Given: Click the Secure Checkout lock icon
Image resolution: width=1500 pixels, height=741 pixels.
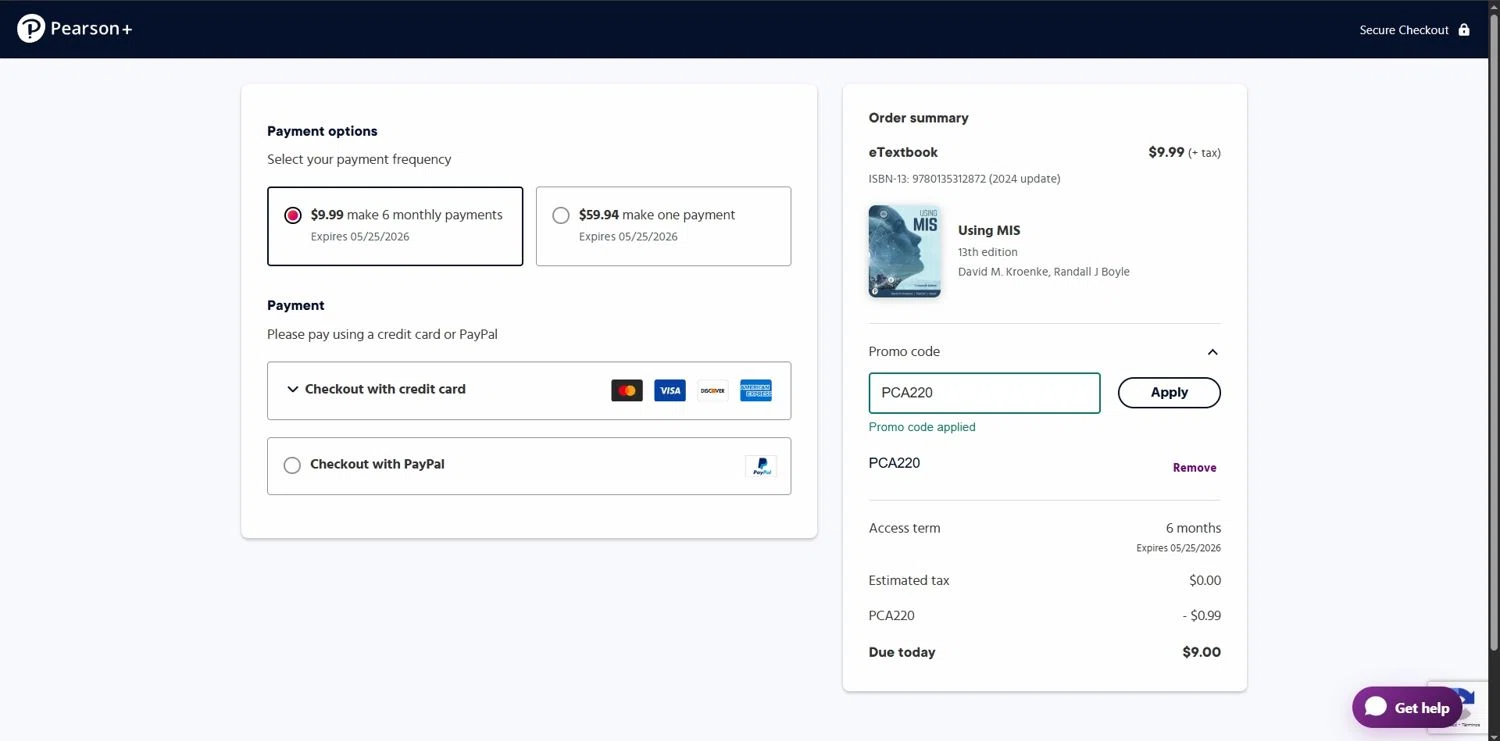Looking at the screenshot, I should pos(1464,30).
